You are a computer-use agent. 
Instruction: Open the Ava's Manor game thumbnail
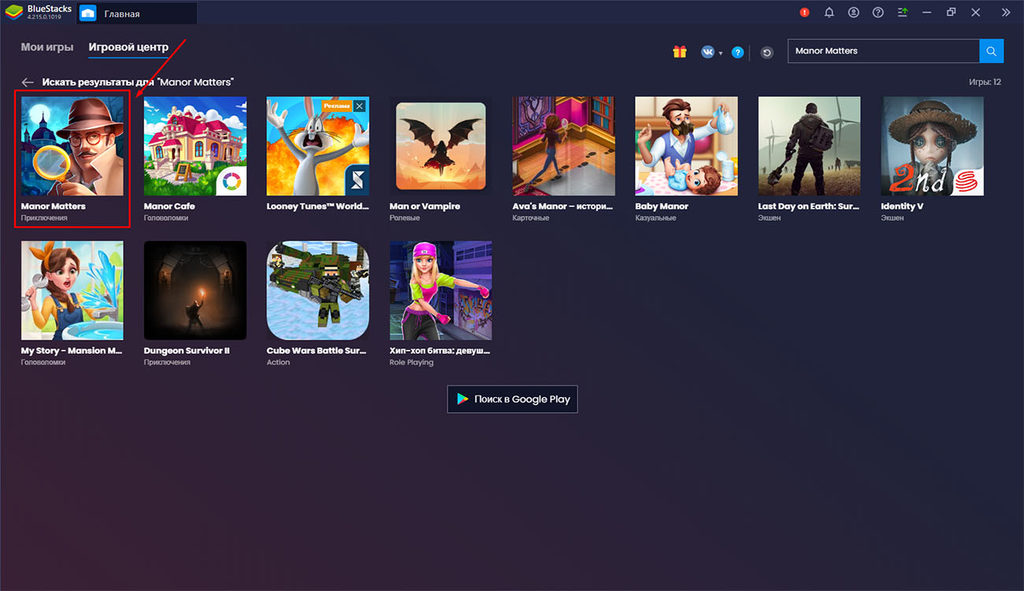(564, 146)
